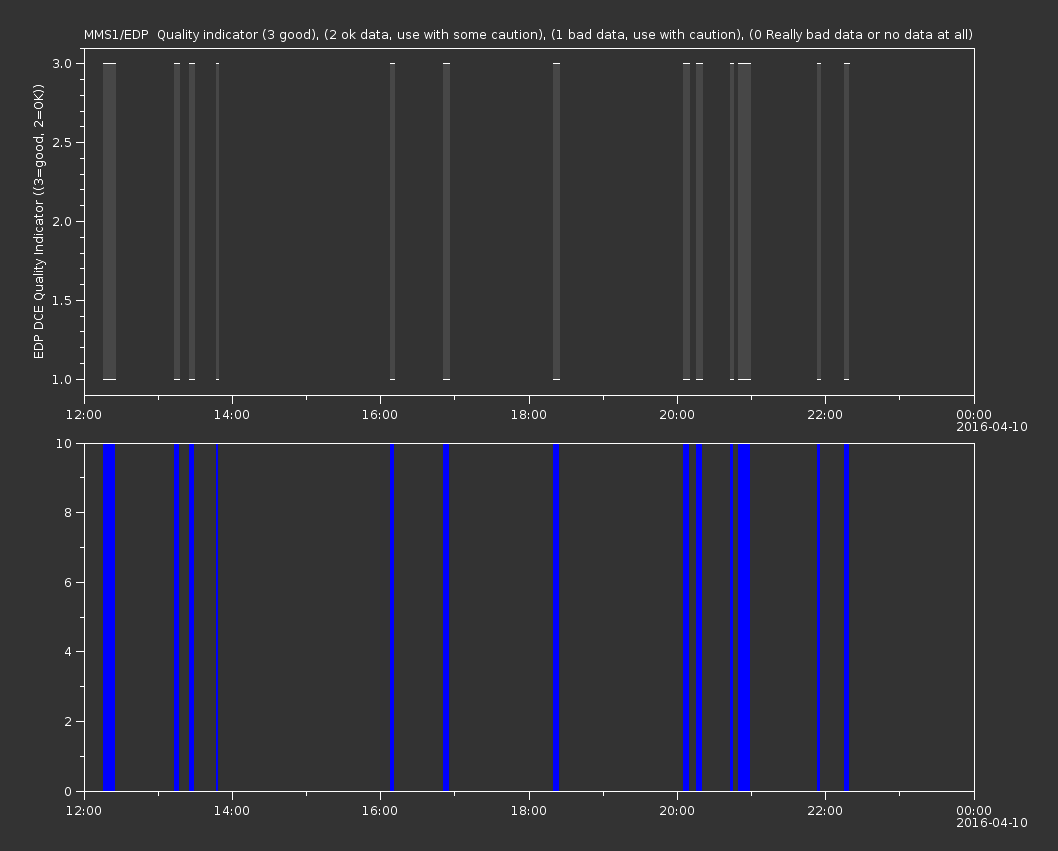
Task: Select the wide gray bar just after 12:00
Action: [x=109, y=221]
